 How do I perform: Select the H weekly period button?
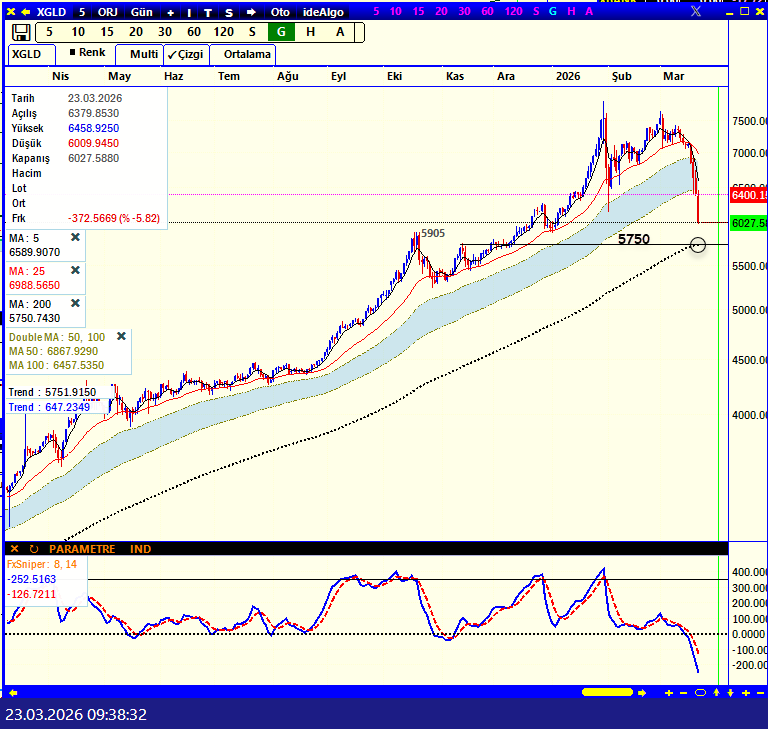tap(311, 32)
